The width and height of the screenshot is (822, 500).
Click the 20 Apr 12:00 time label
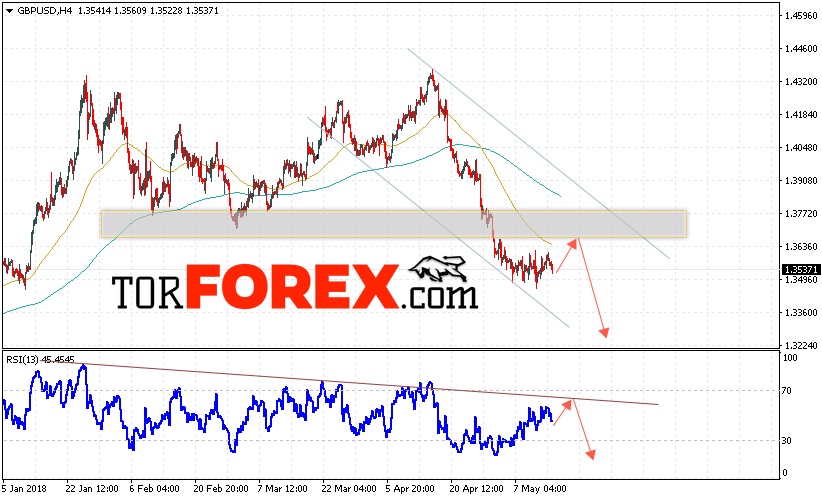(476, 489)
